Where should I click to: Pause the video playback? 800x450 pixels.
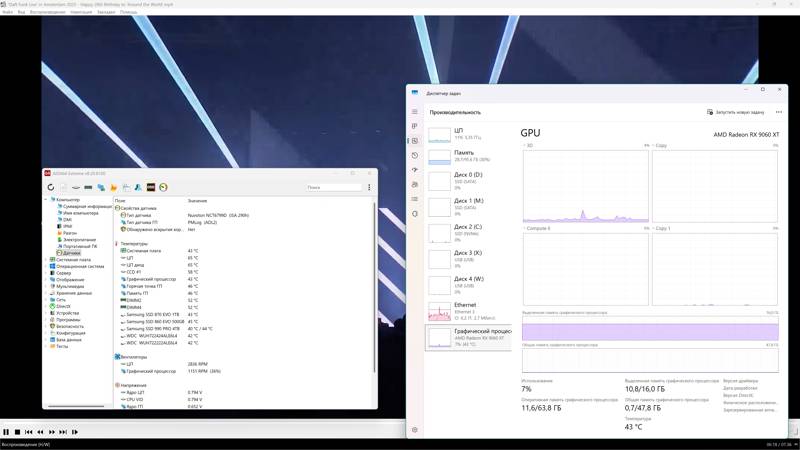click(x=6, y=432)
